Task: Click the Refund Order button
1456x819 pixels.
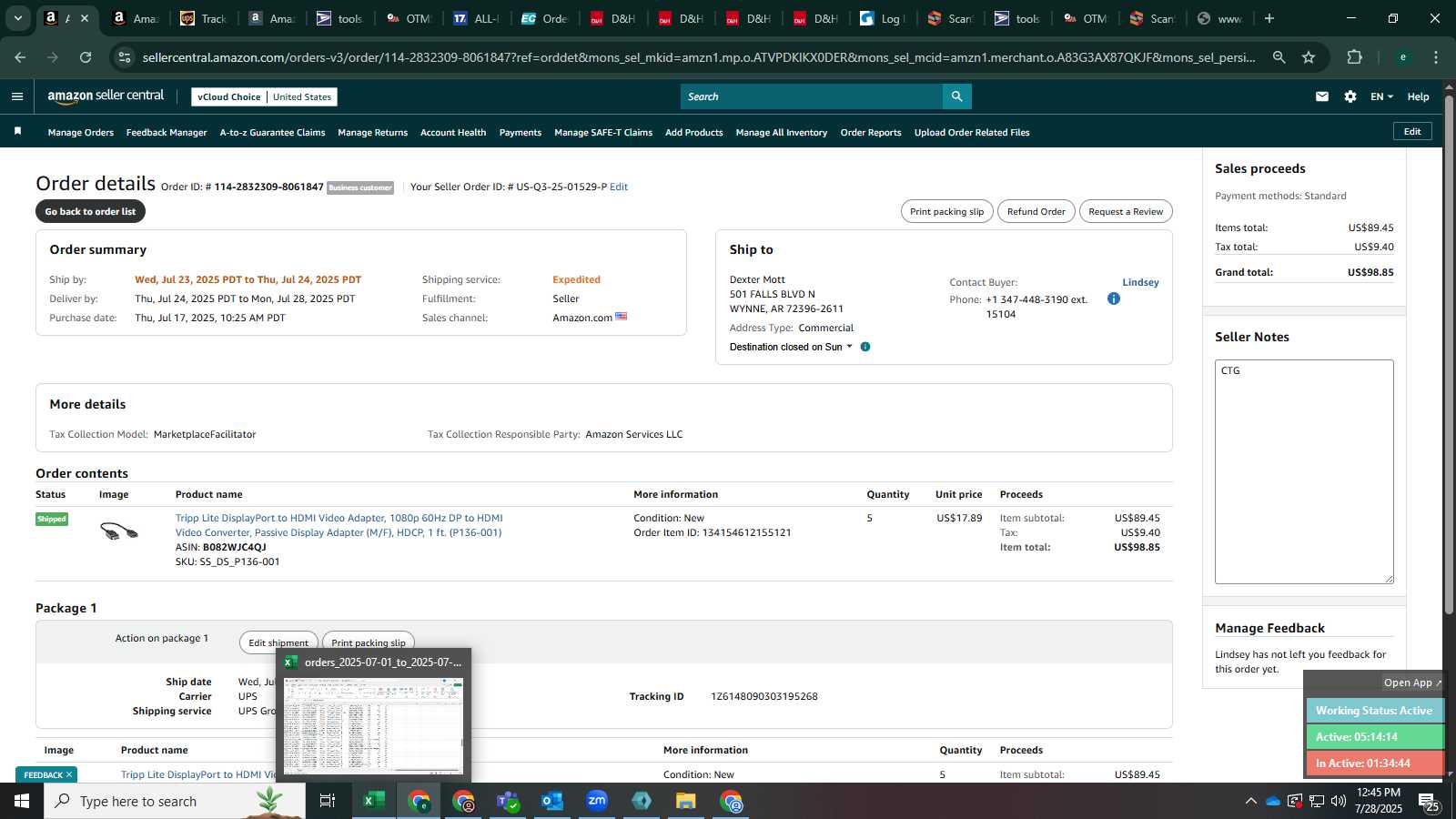Action: [1036, 211]
